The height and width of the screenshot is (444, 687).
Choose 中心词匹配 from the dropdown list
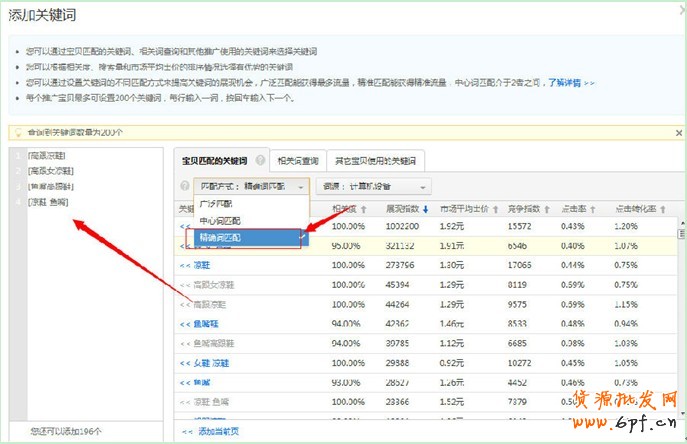coord(222,220)
